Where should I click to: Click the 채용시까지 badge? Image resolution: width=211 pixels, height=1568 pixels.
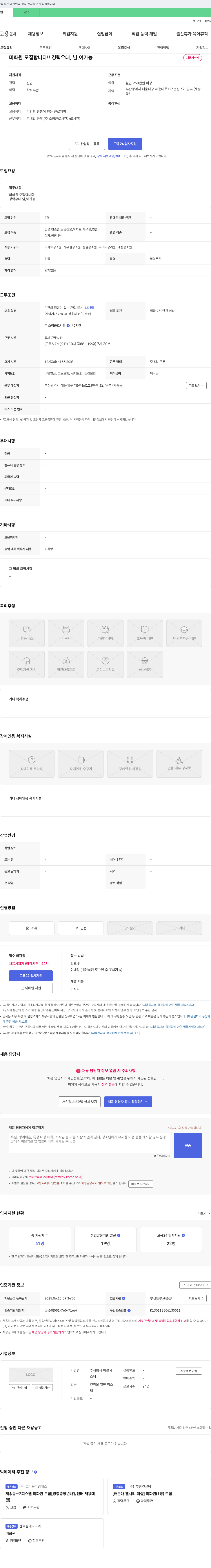click(x=193, y=58)
